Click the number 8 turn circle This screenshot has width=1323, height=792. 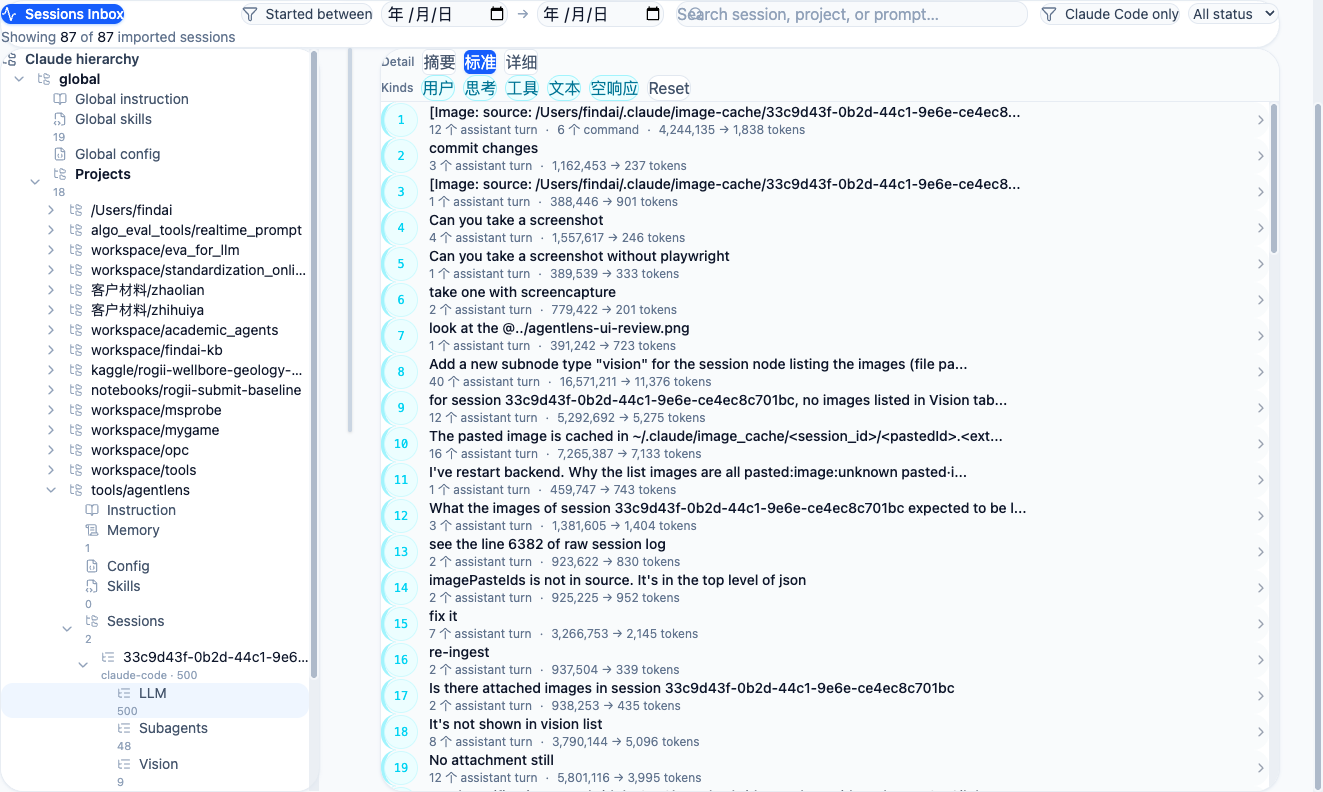tap(401, 372)
